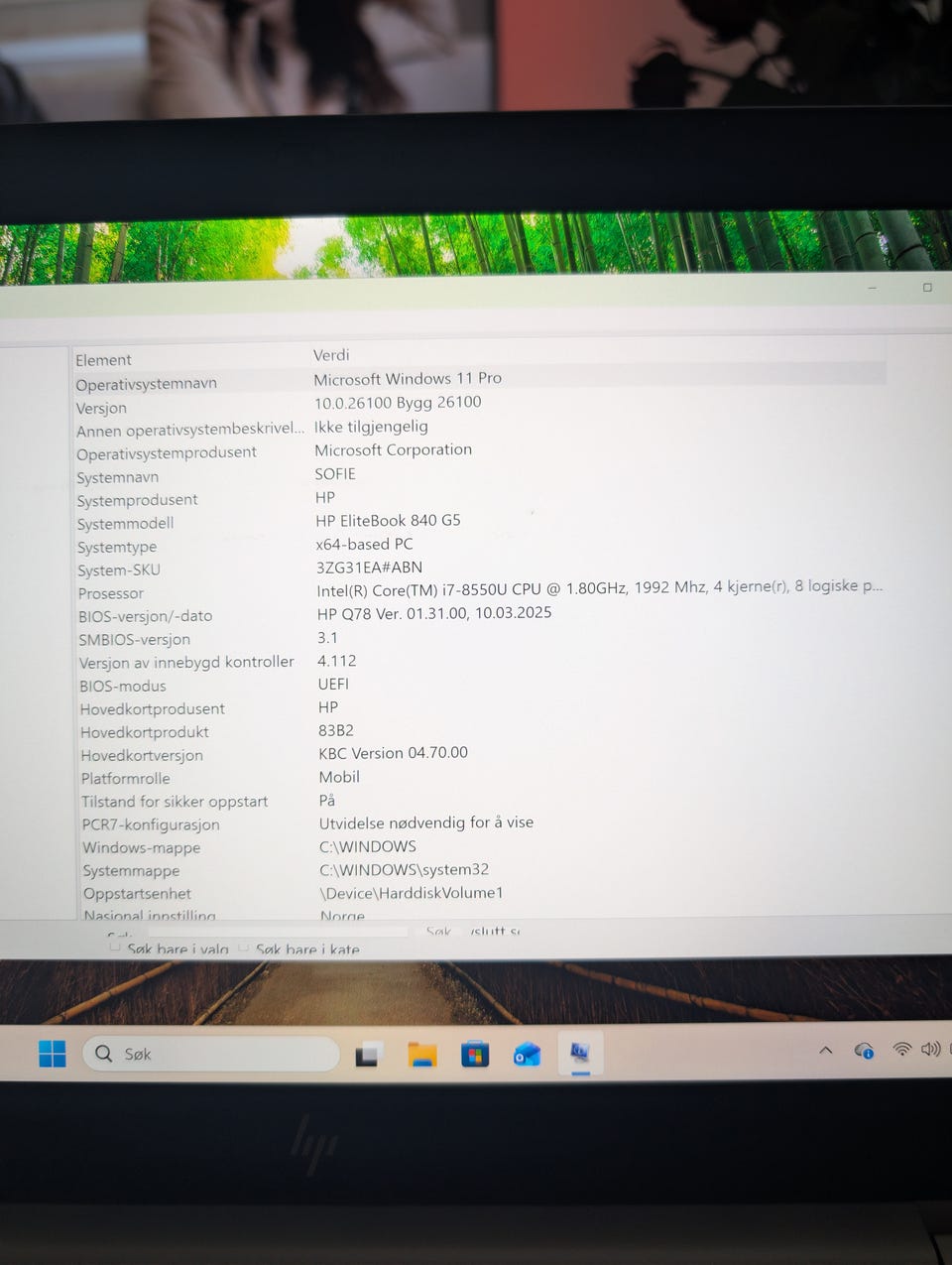Image resolution: width=952 pixels, height=1265 pixels.
Task: Select the Hovedkortprodusent row
Action: coord(480,708)
